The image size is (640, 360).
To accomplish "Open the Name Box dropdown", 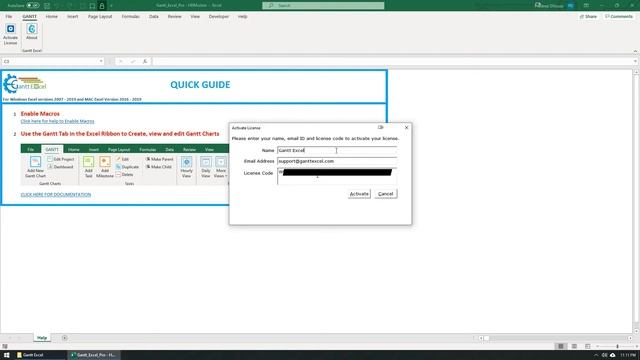I will tap(101, 61).
